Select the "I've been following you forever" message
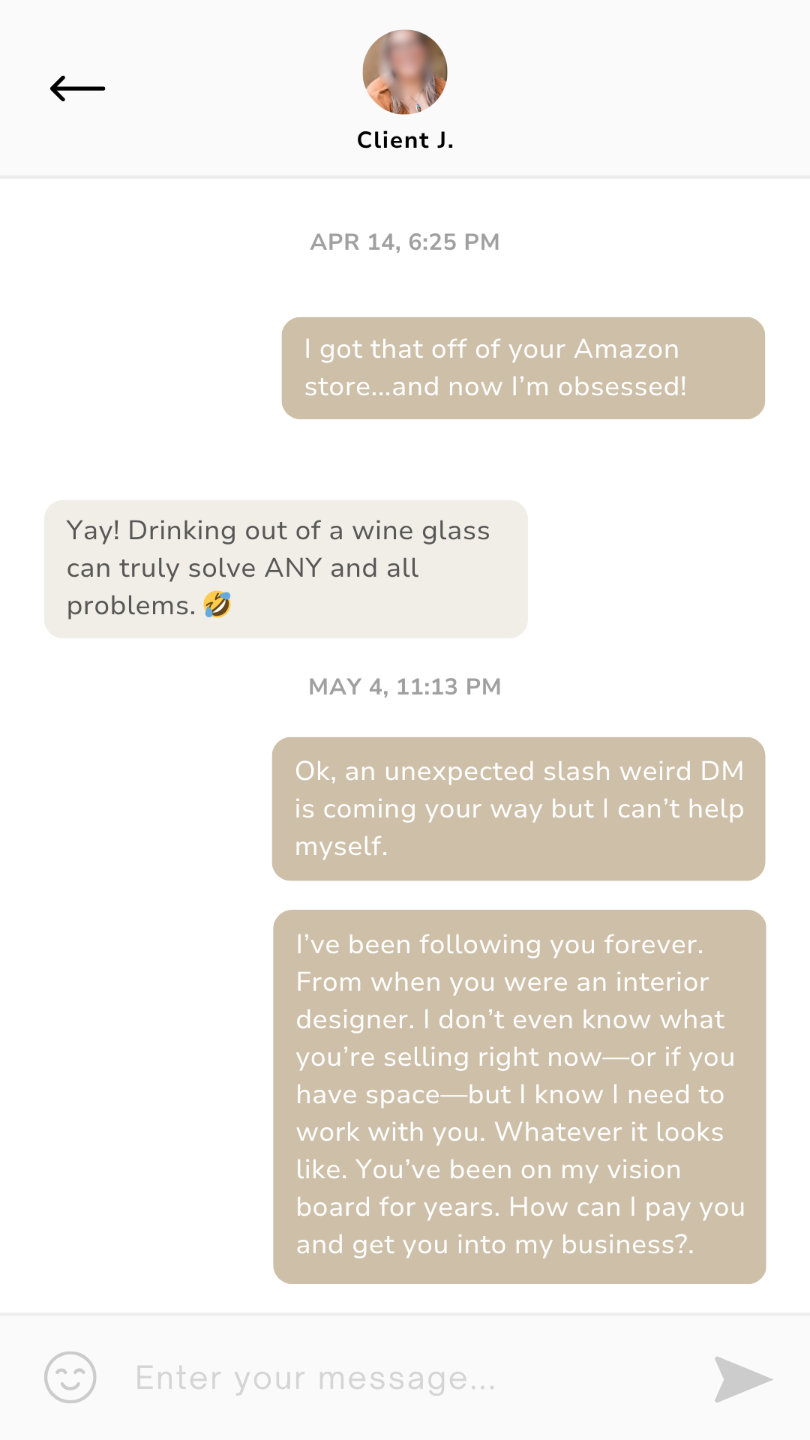 [x=519, y=1095]
